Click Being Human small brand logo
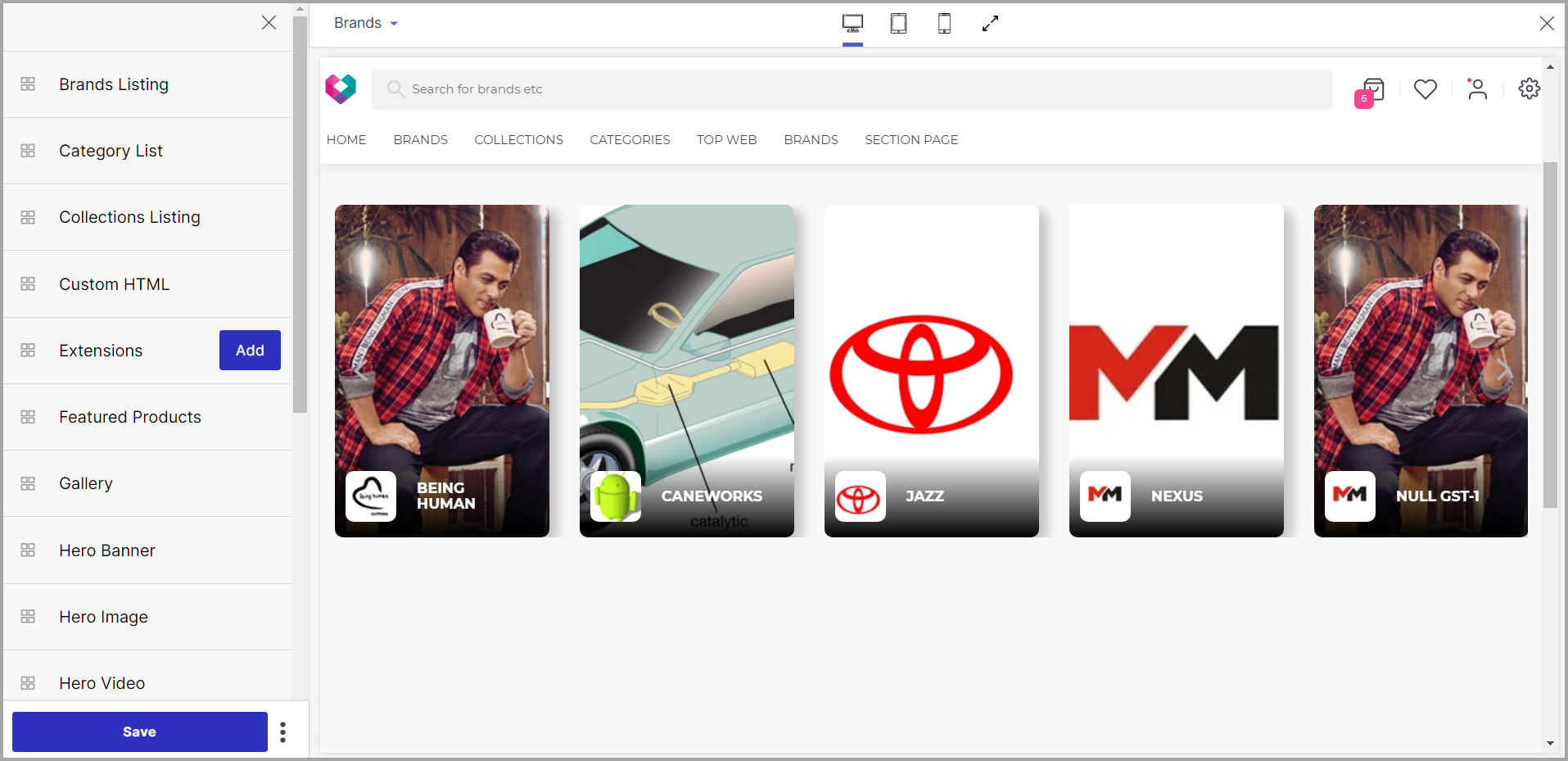The image size is (1568, 761). coord(371,496)
